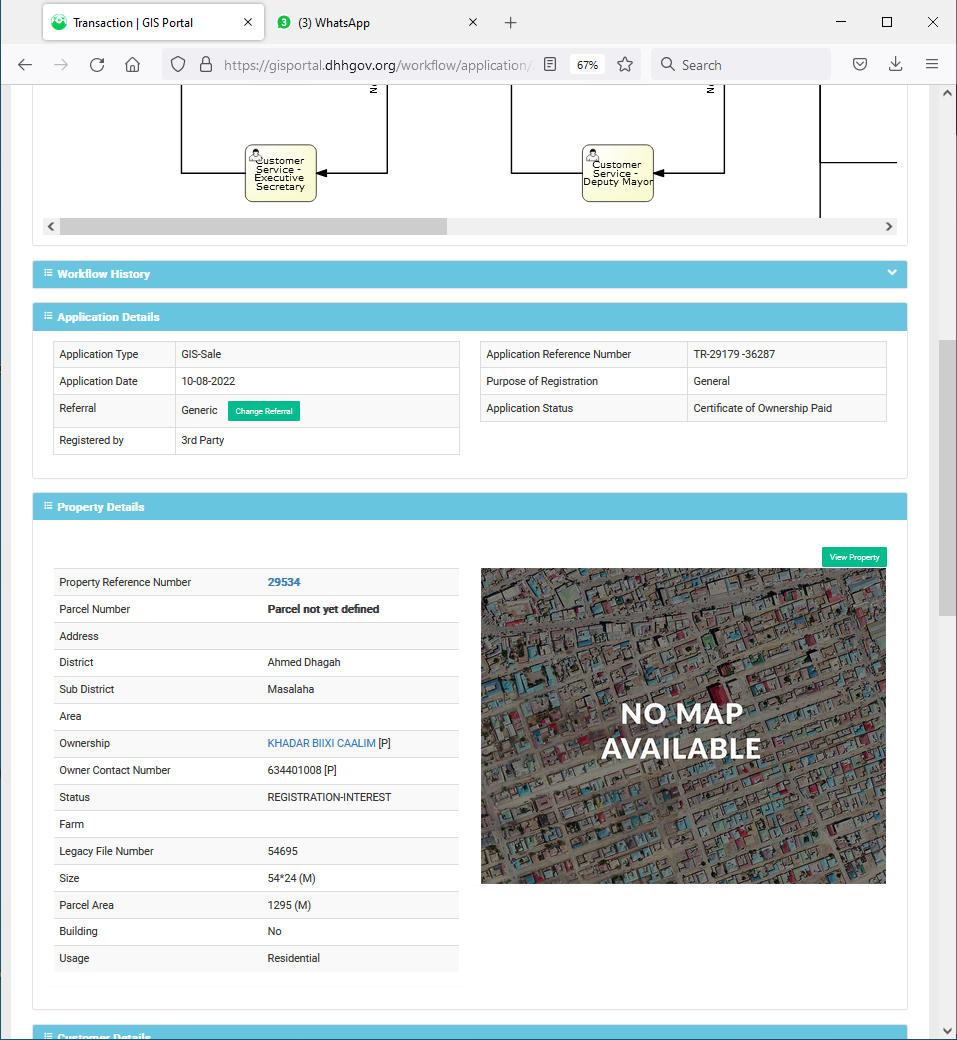Select sub district value Masalaha
The width and height of the screenshot is (957, 1040).
(291, 689)
